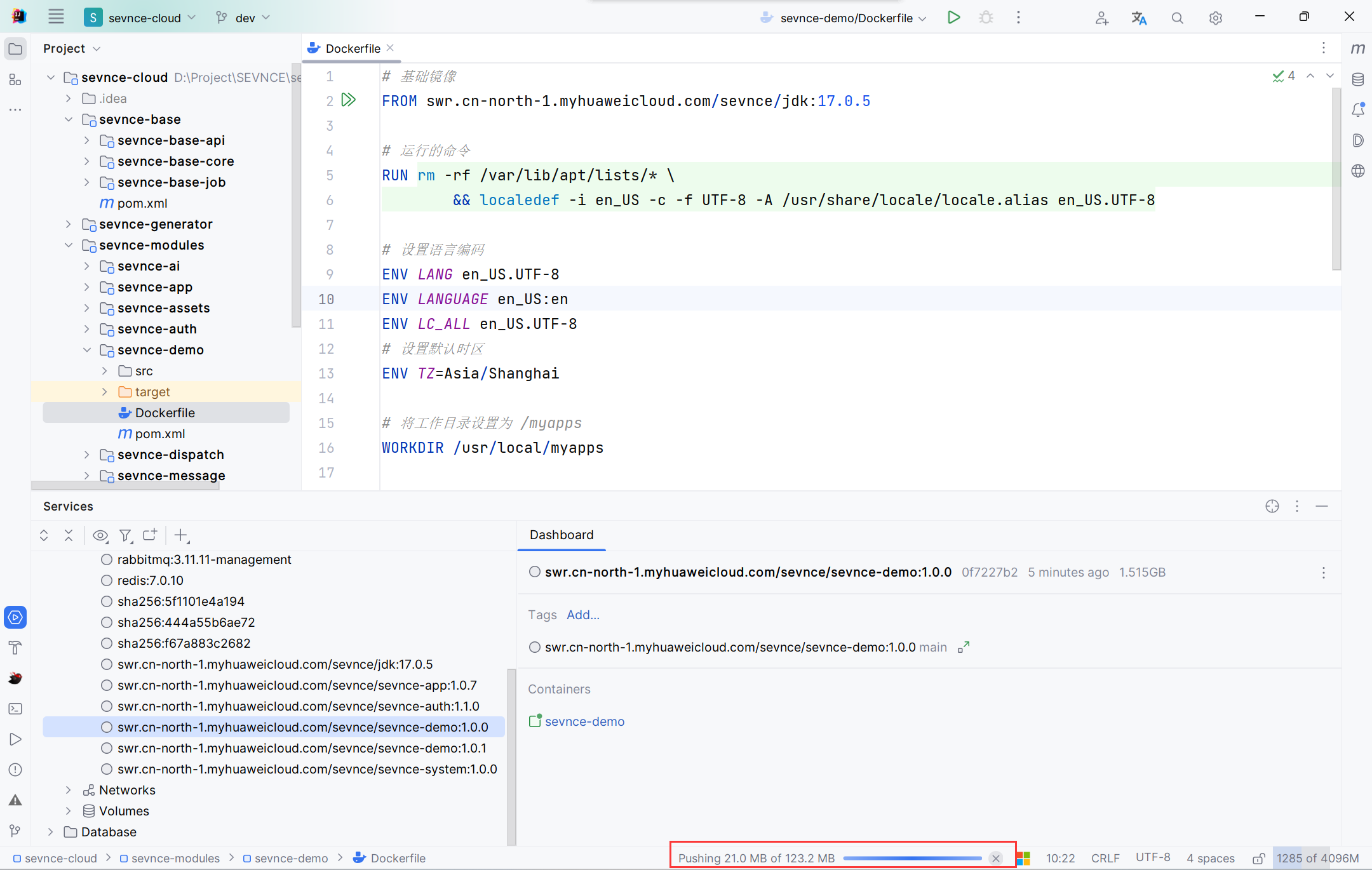Expand the Networks section

tap(67, 789)
